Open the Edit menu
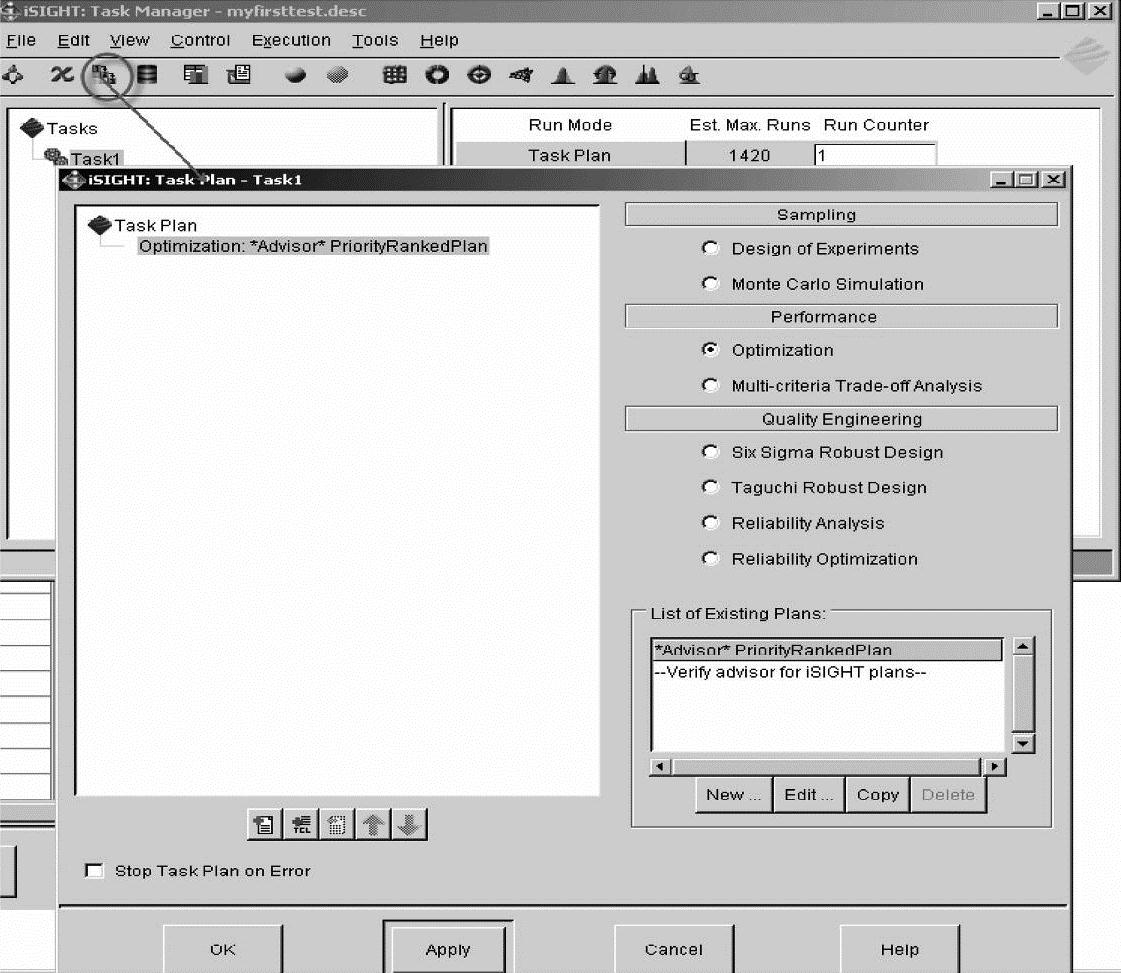The image size is (1121, 973). point(74,41)
